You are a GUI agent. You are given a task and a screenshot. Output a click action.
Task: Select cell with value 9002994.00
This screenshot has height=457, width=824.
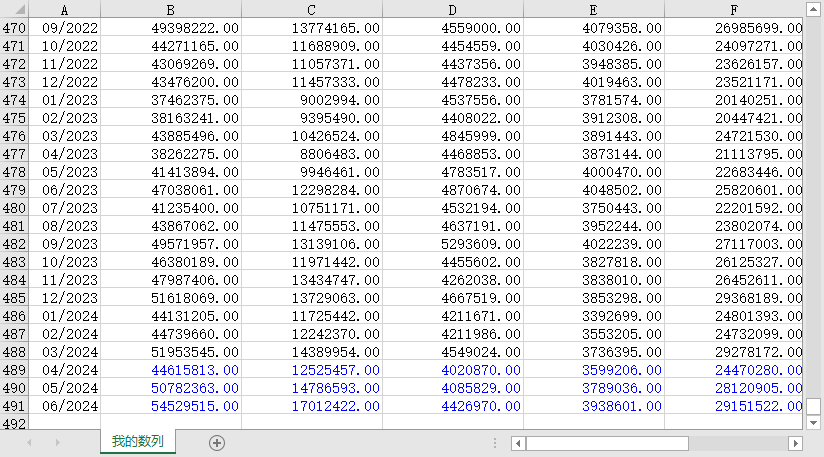coord(312,100)
